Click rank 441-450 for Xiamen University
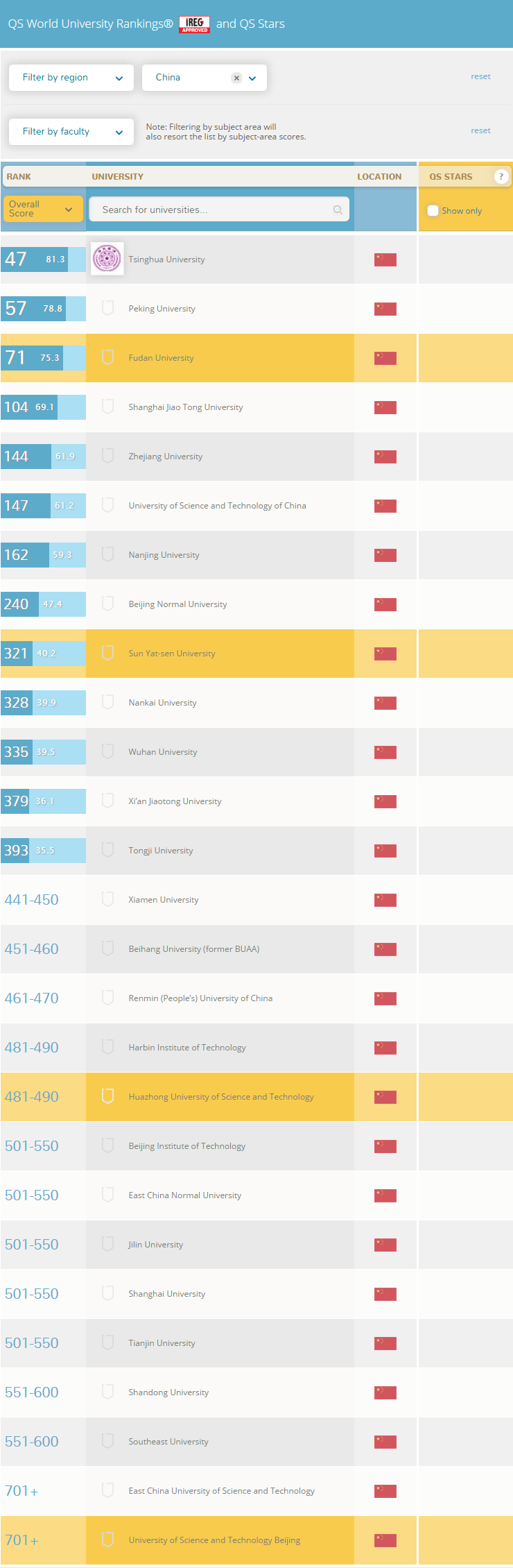Image resolution: width=513 pixels, height=1568 pixels. pos(31,900)
